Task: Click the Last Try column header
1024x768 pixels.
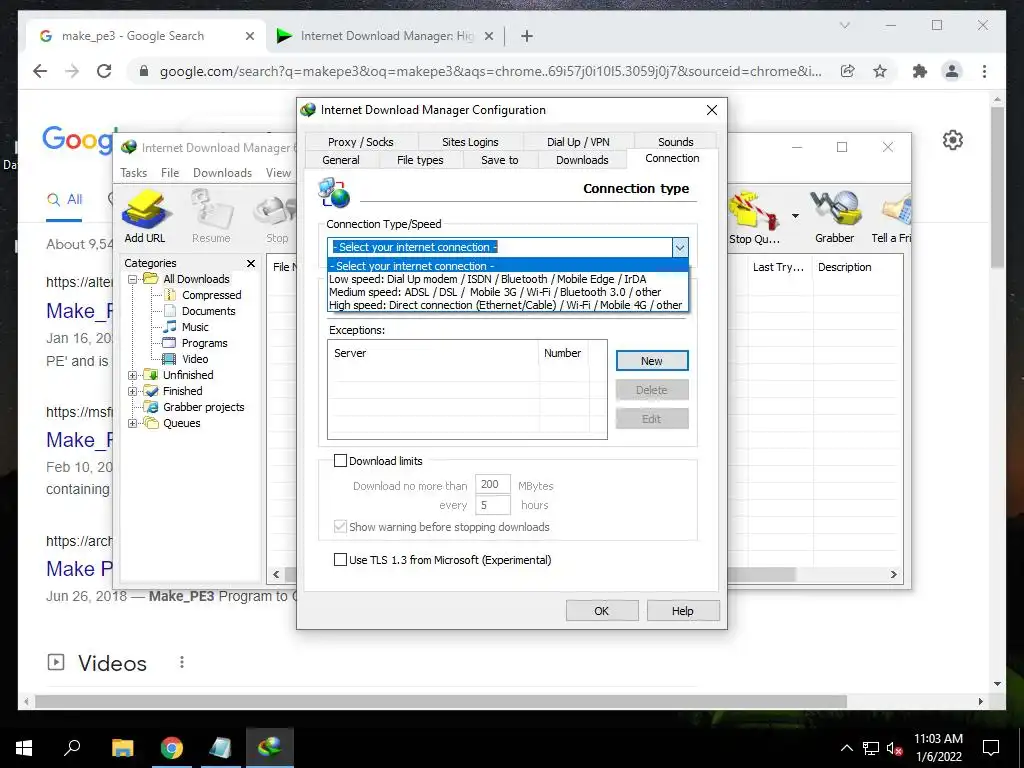Action: (x=778, y=267)
